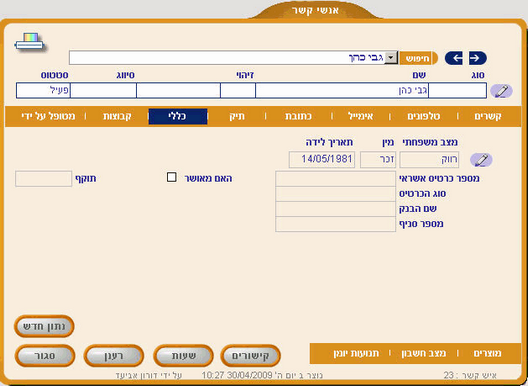Open the מוצרים bottom tab
The height and width of the screenshot is (386, 528).
tap(487, 353)
